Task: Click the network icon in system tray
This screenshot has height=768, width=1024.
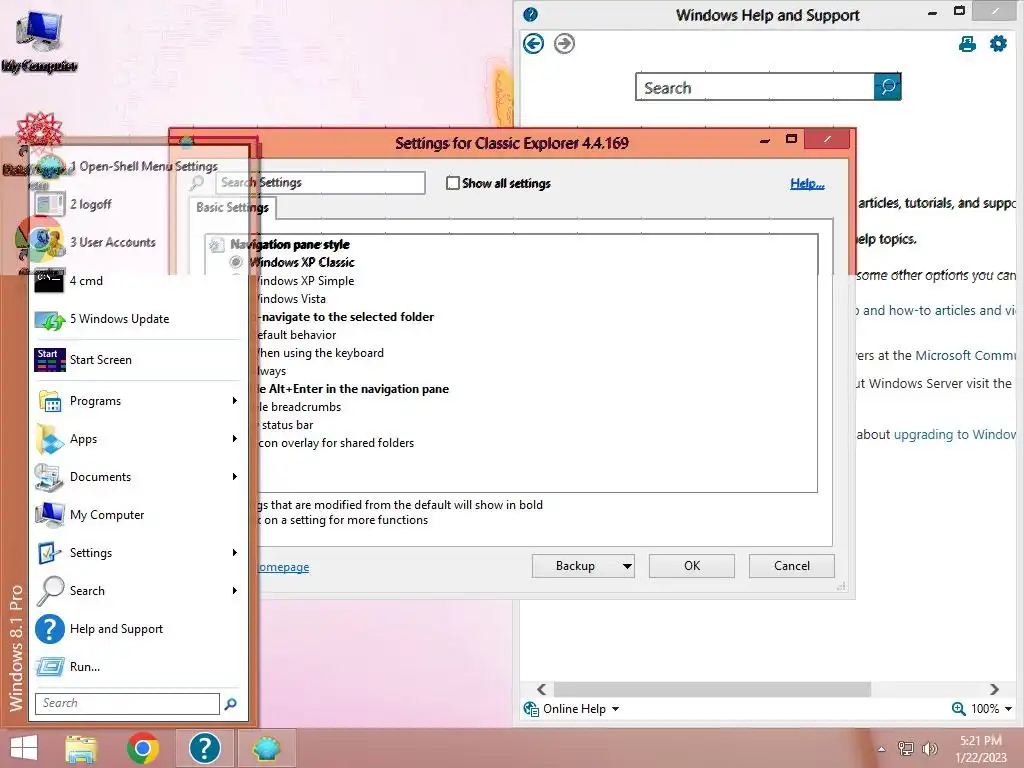Action: 906,748
